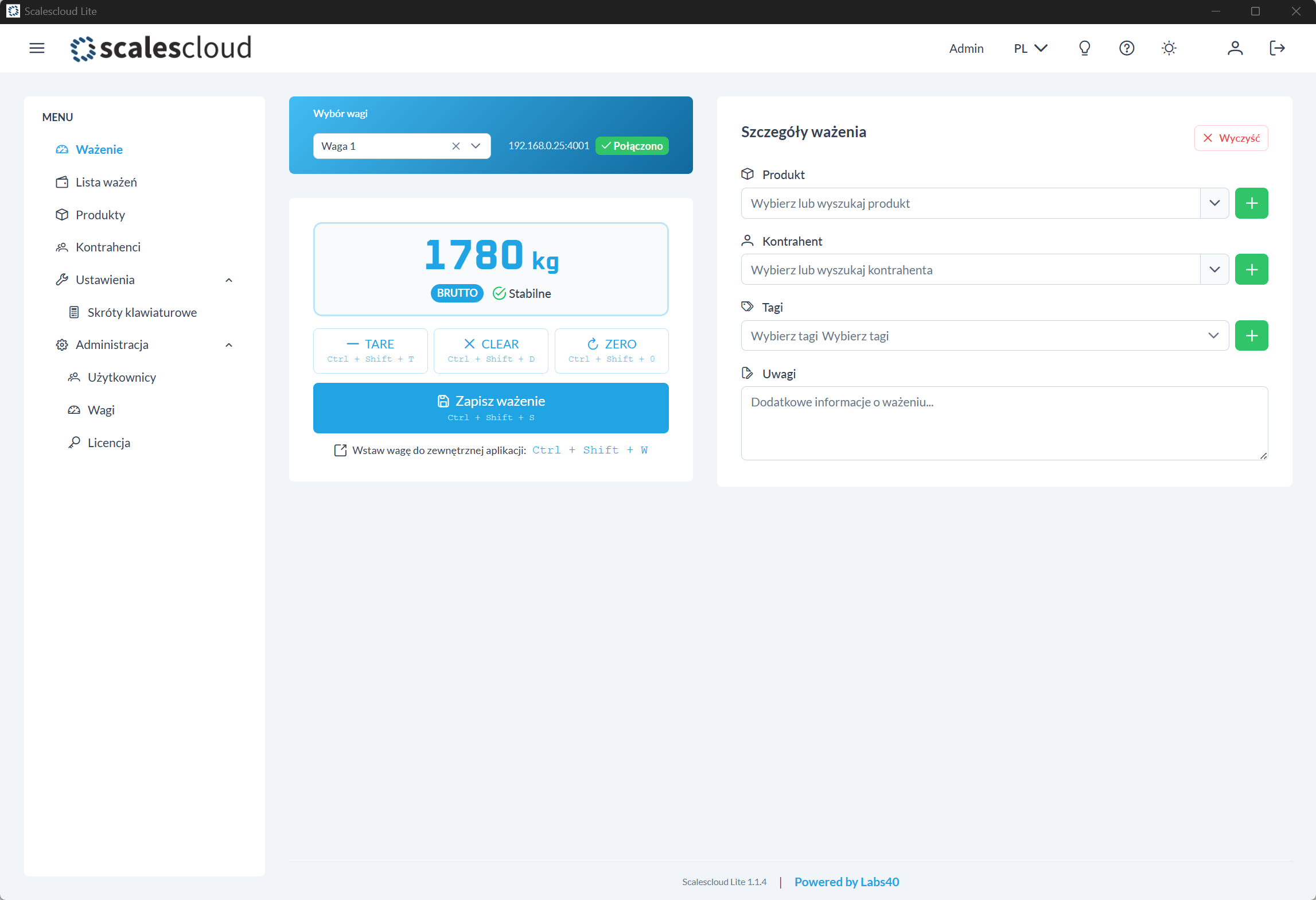1316x900 pixels.
Task: Select Użytkownicy under Administracja
Action: click(x=121, y=377)
